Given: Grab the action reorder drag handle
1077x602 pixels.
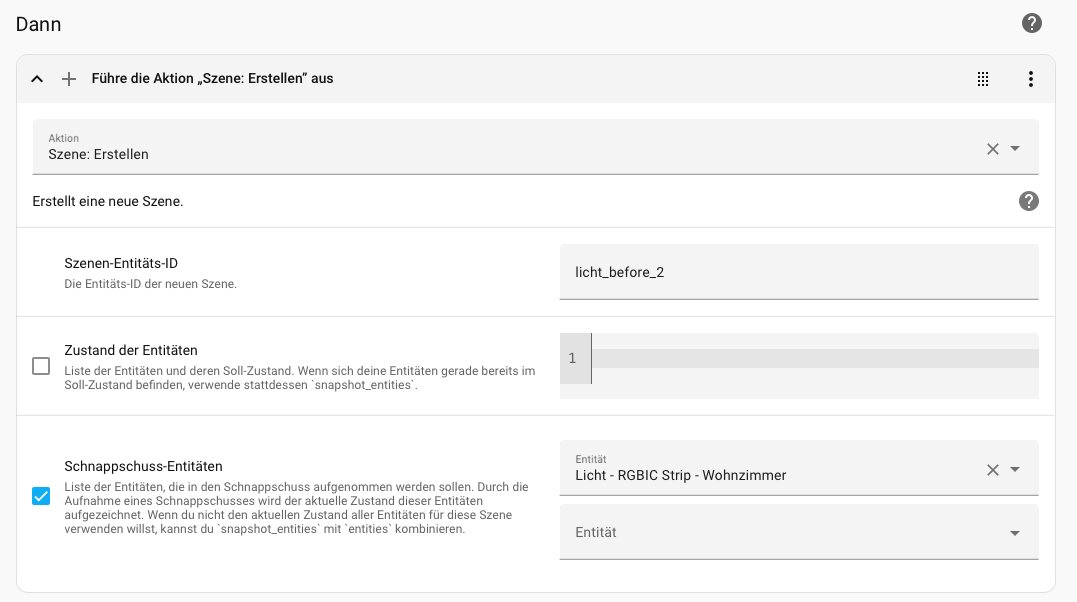Looking at the screenshot, I should pos(983,79).
